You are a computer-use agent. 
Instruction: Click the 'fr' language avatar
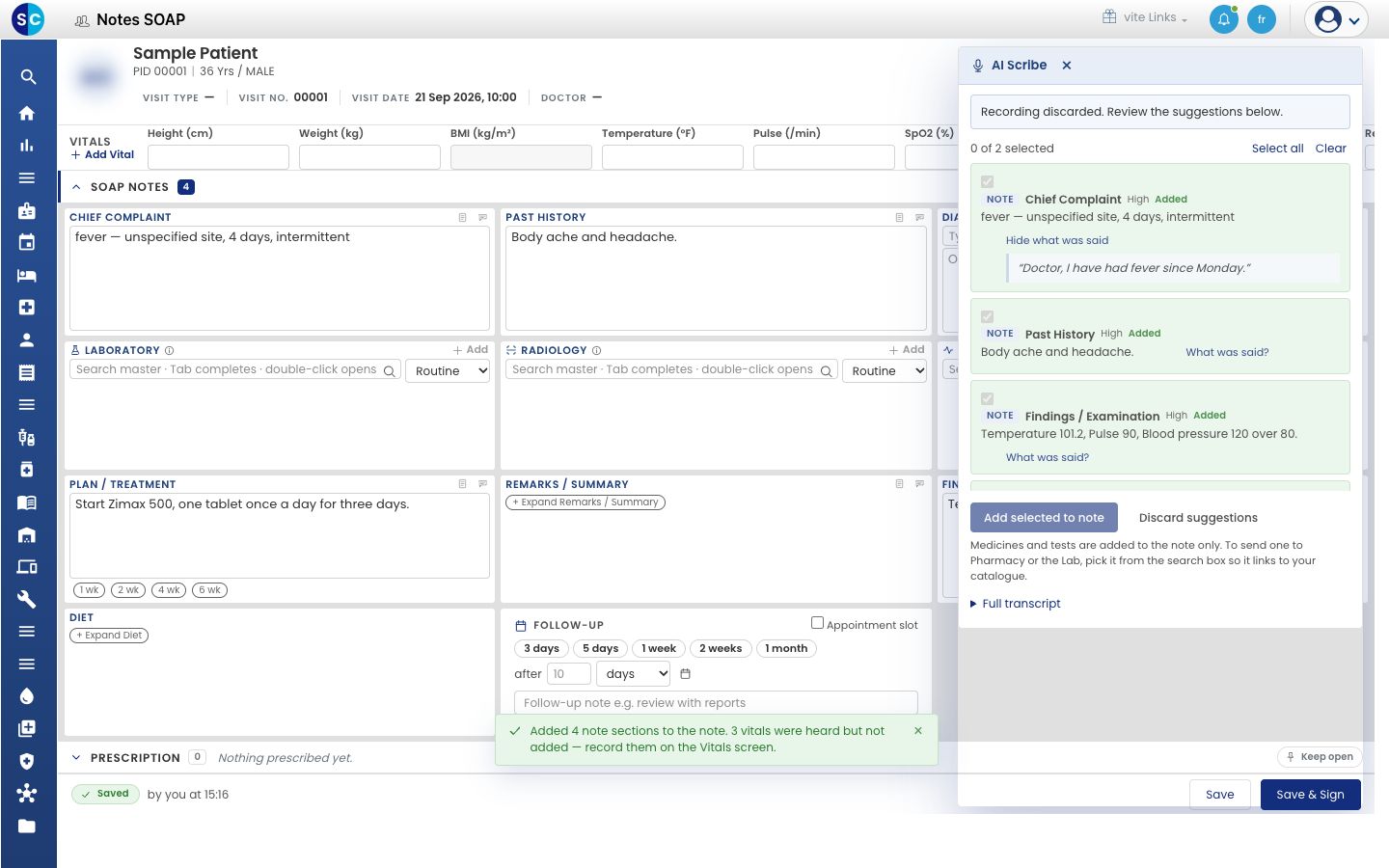[x=1262, y=19]
